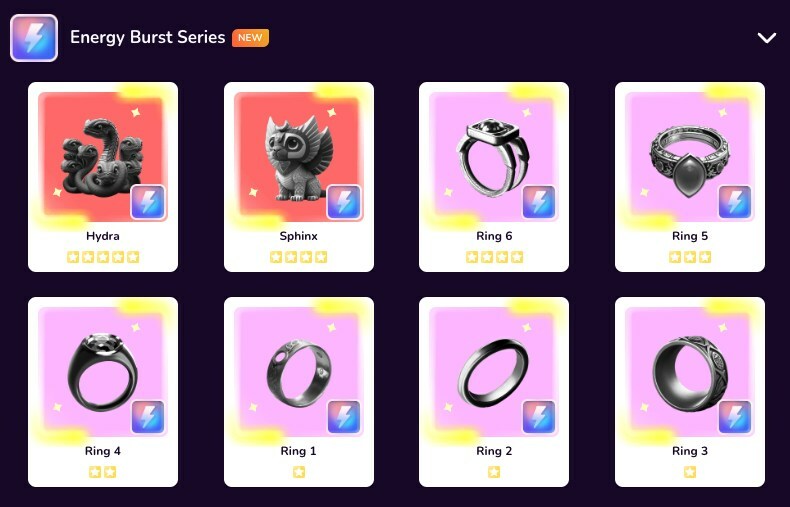Click the lightning badge on Hydra card
The width and height of the screenshot is (790, 507).
[148, 202]
